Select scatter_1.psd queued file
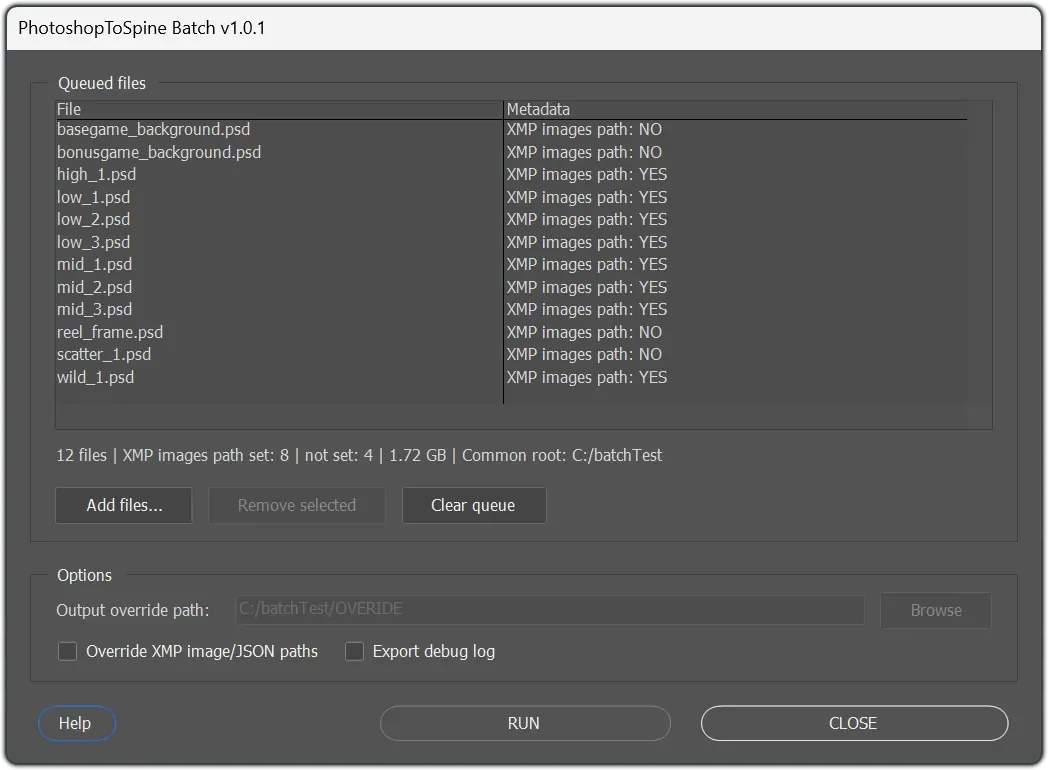This screenshot has height=770, width=1048. coord(104,355)
